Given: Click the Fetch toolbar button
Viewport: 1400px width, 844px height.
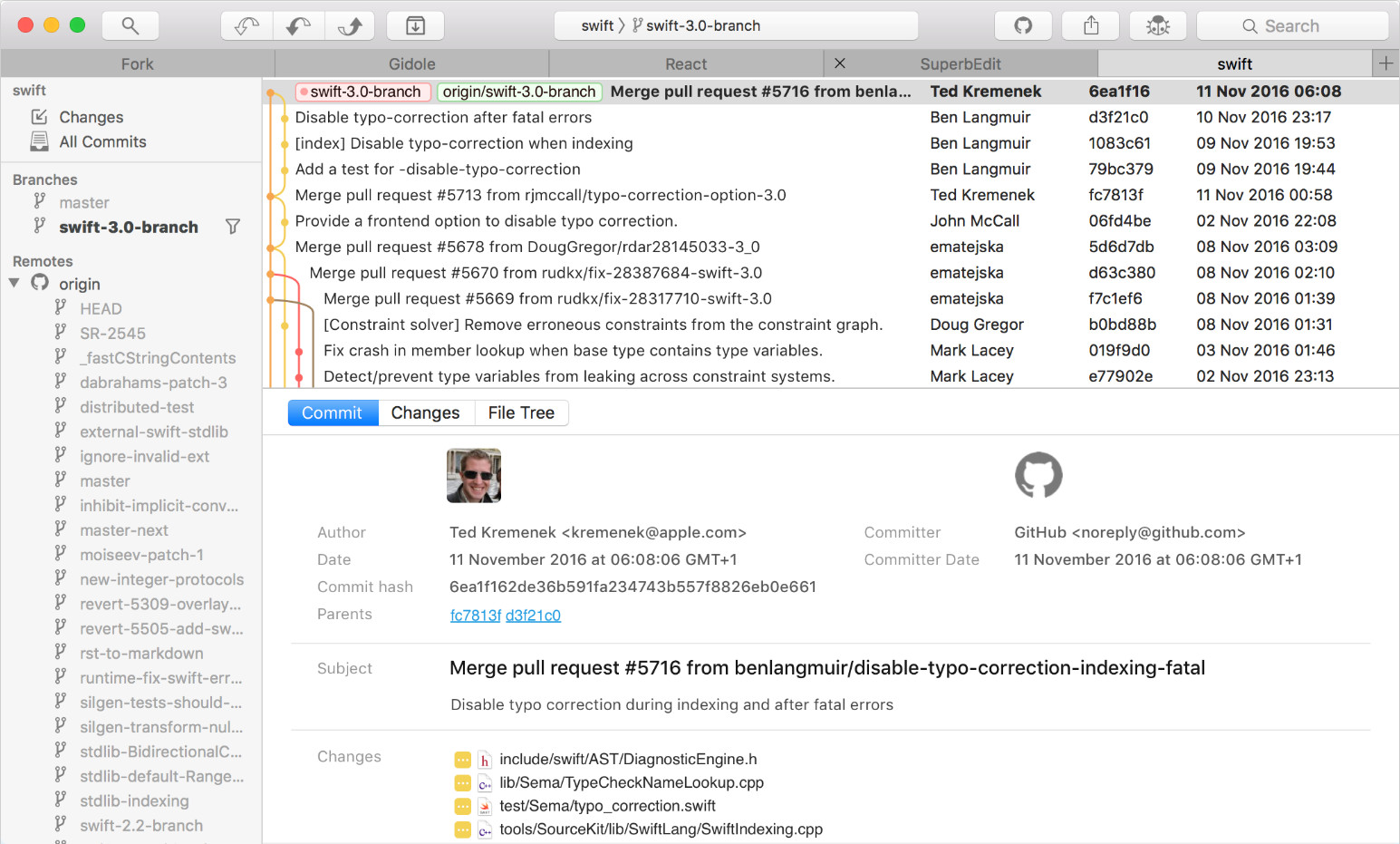Looking at the screenshot, I should (246, 25).
